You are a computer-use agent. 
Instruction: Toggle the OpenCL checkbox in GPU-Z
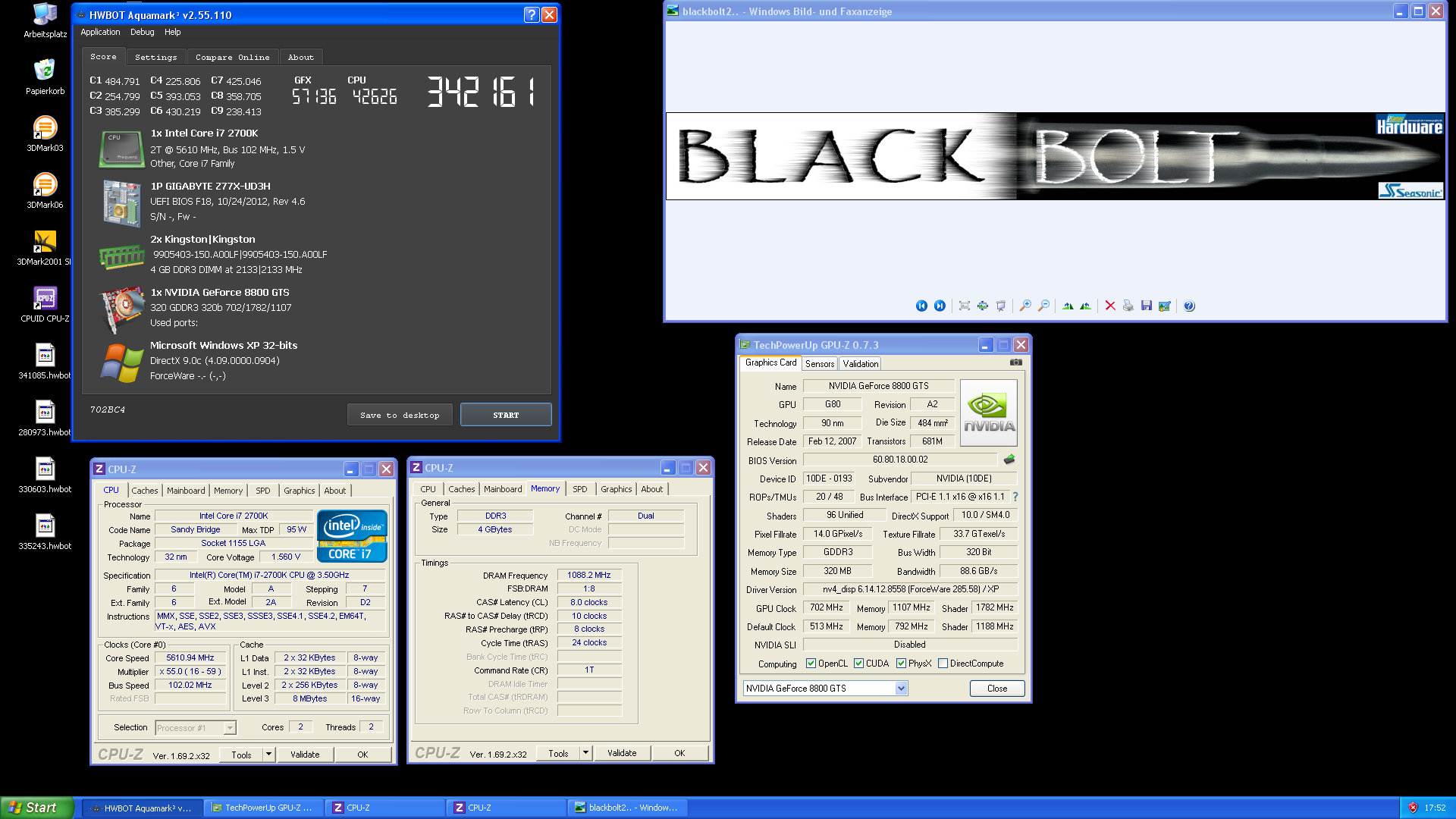point(811,664)
